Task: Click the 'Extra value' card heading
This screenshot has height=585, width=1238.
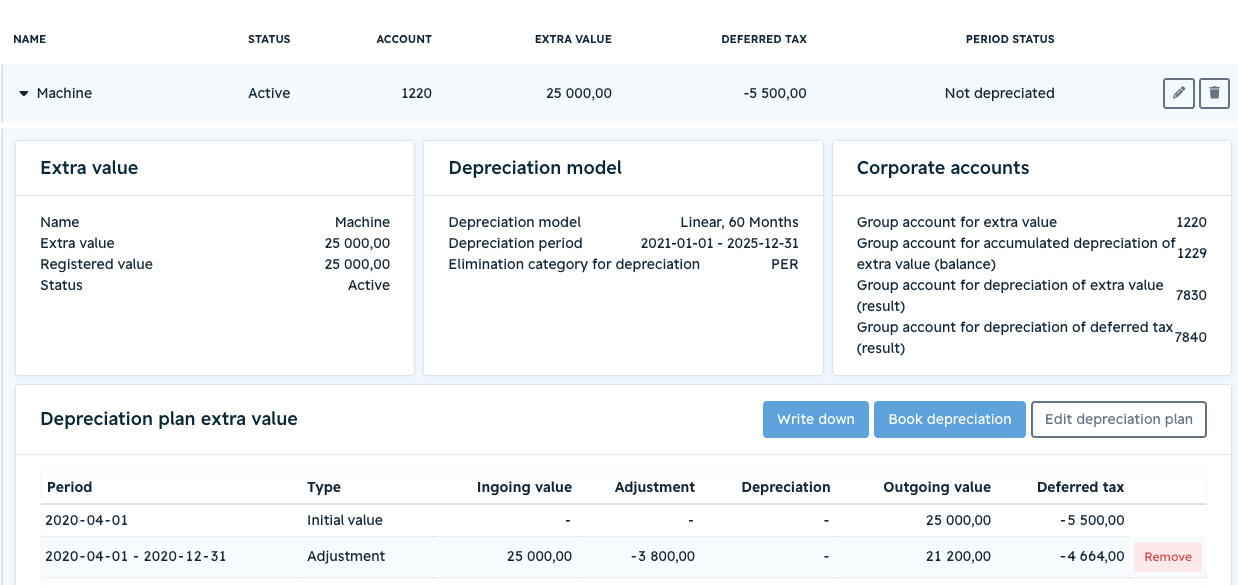Action: click(x=89, y=168)
